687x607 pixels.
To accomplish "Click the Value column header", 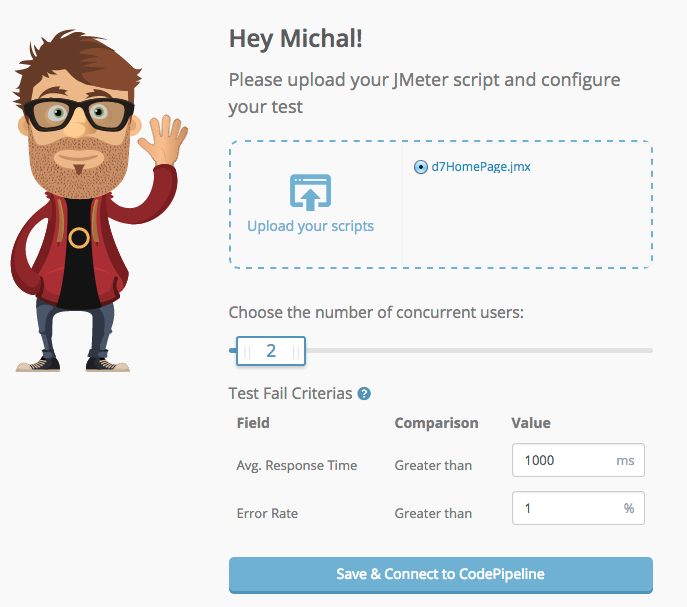I will coord(531,423).
